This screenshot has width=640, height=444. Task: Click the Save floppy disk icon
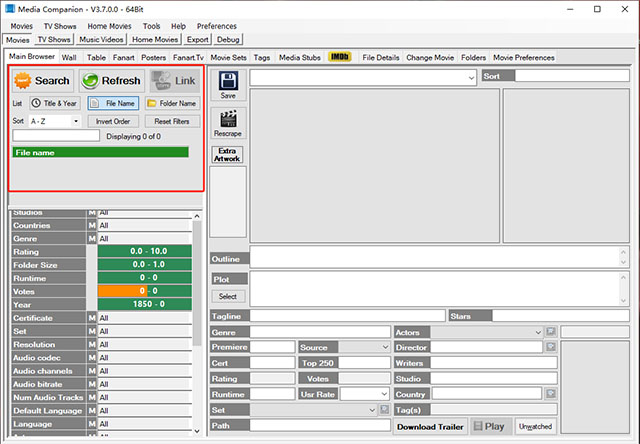pyautogui.click(x=228, y=84)
